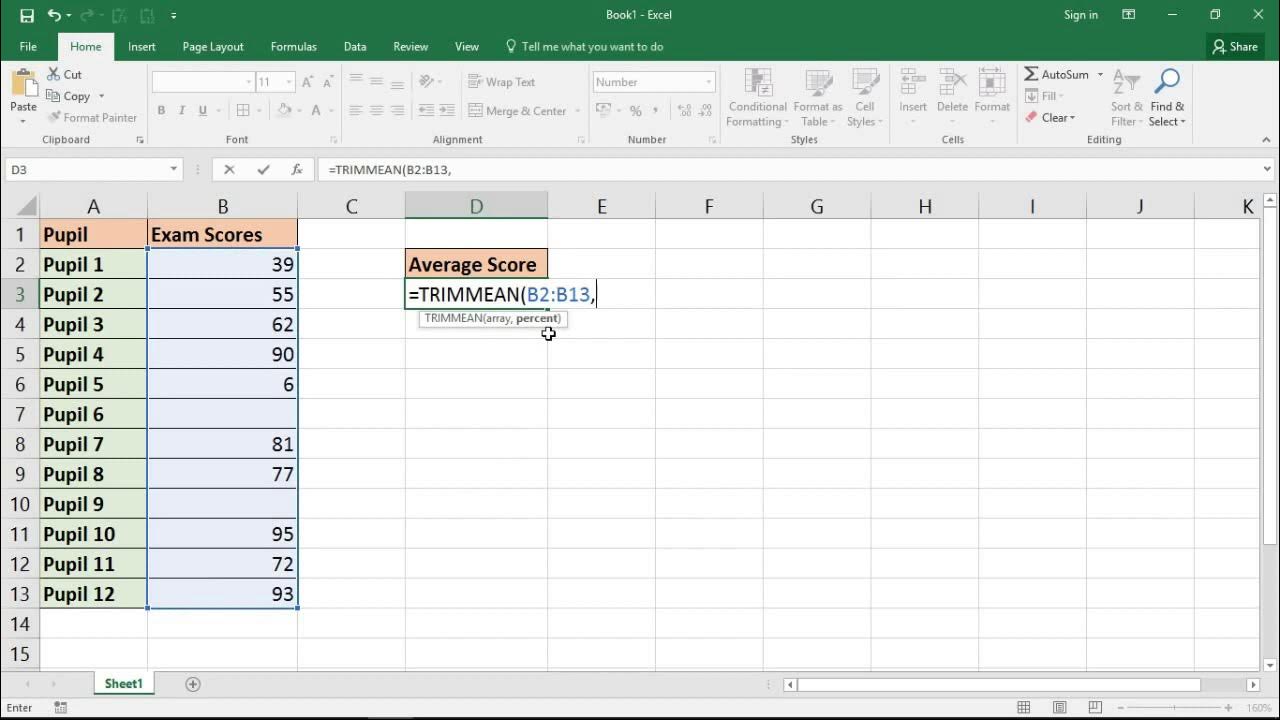Open the Formulas ribbon tab
Image resolution: width=1280 pixels, height=720 pixels.
[x=293, y=47]
